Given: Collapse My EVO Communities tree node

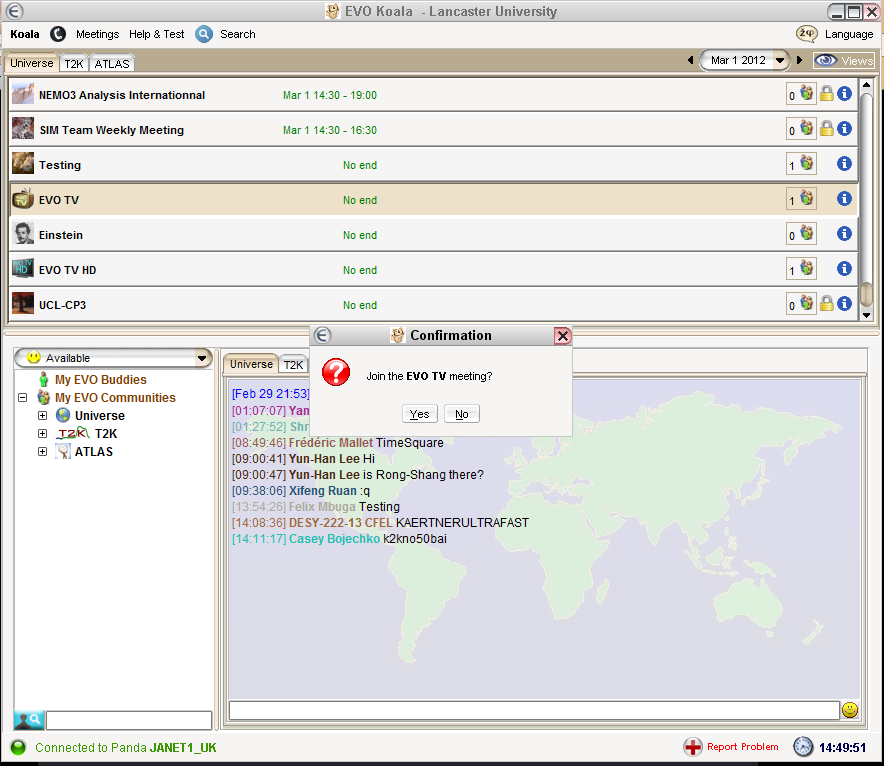Looking at the screenshot, I should click(x=23, y=398).
